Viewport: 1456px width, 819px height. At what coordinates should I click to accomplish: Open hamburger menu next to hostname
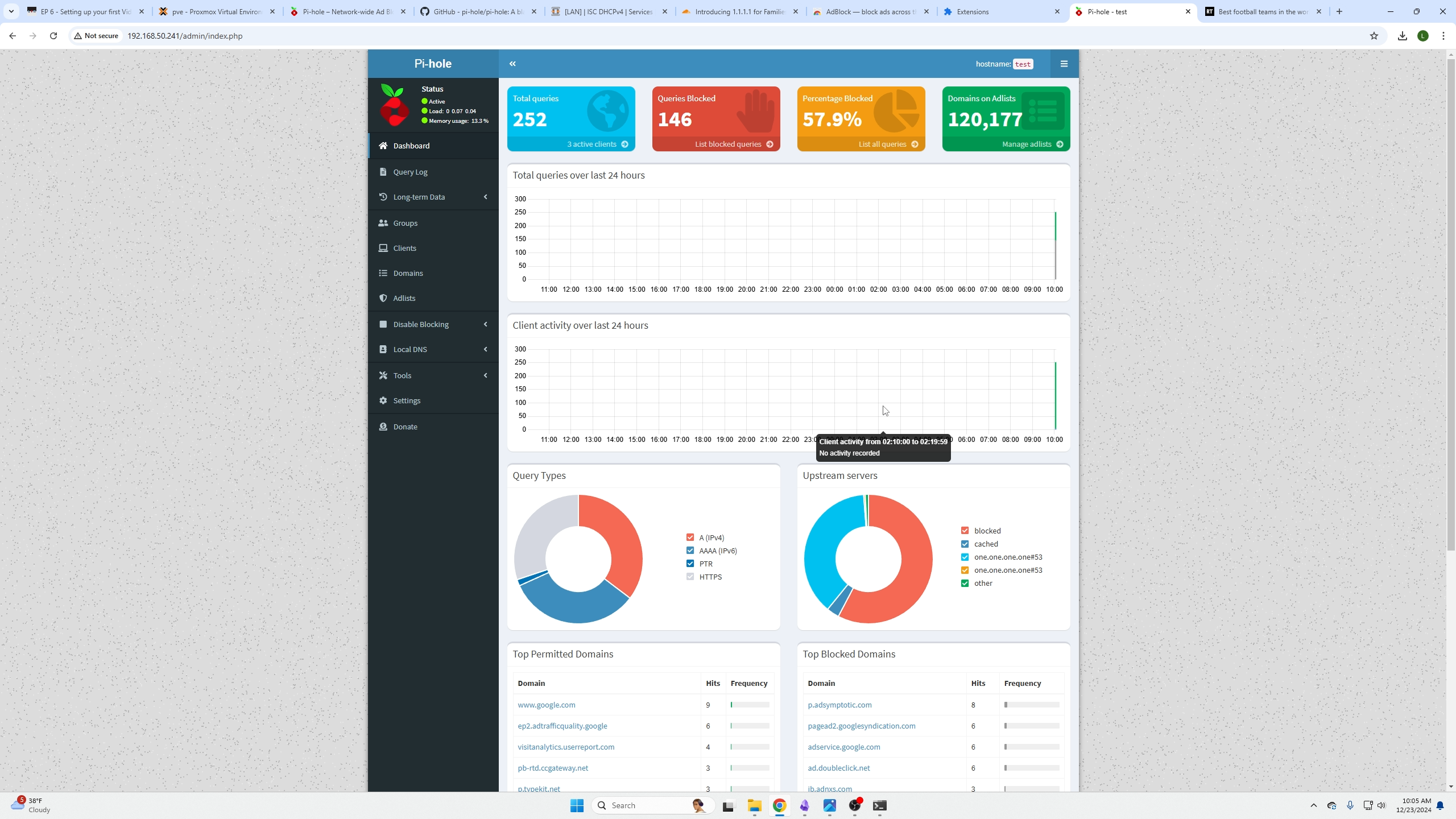coord(1064,64)
